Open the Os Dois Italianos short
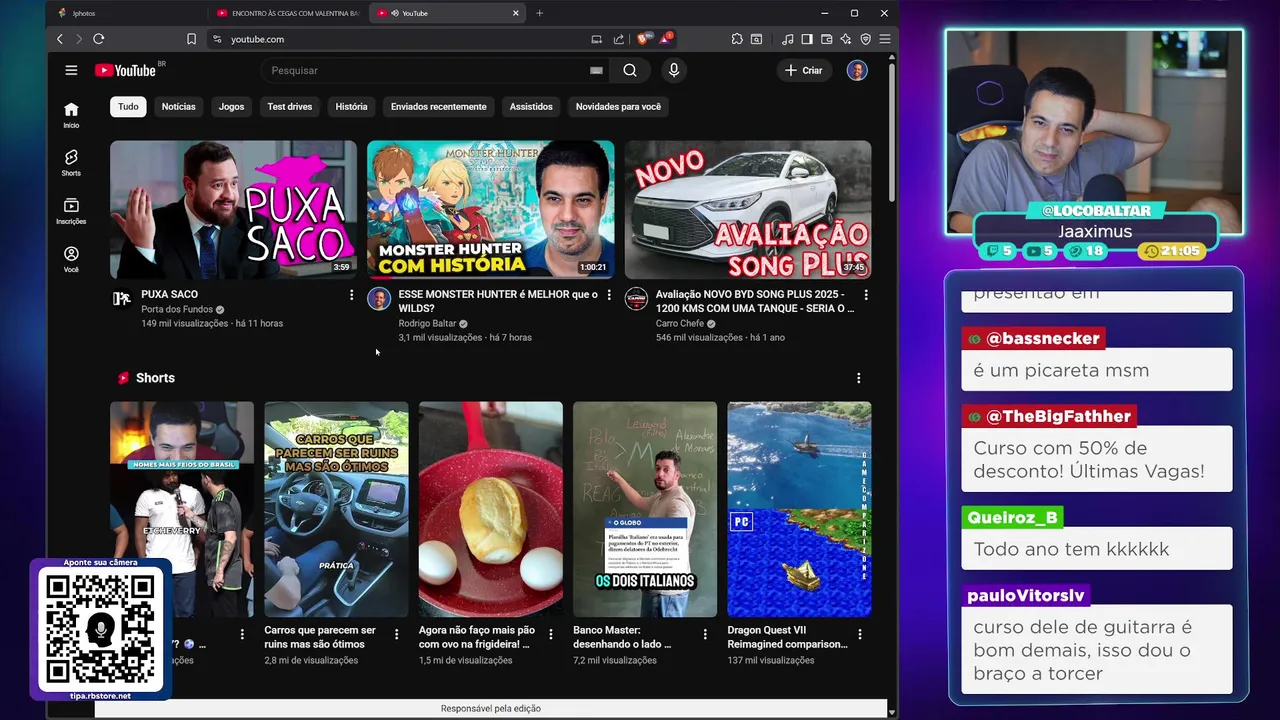1280x720 pixels. click(x=645, y=509)
